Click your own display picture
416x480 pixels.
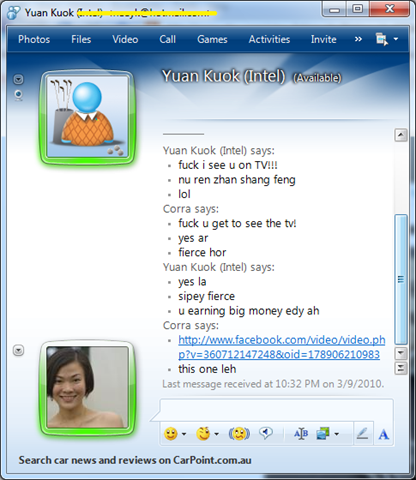[x=87, y=387]
